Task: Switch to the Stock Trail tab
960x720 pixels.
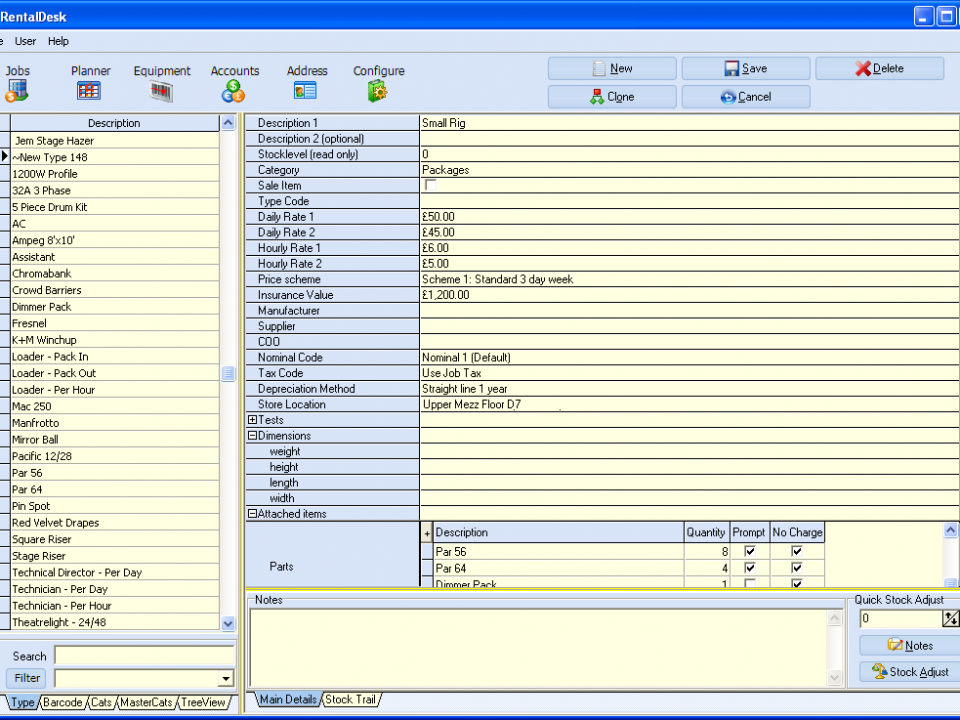Action: (x=351, y=700)
